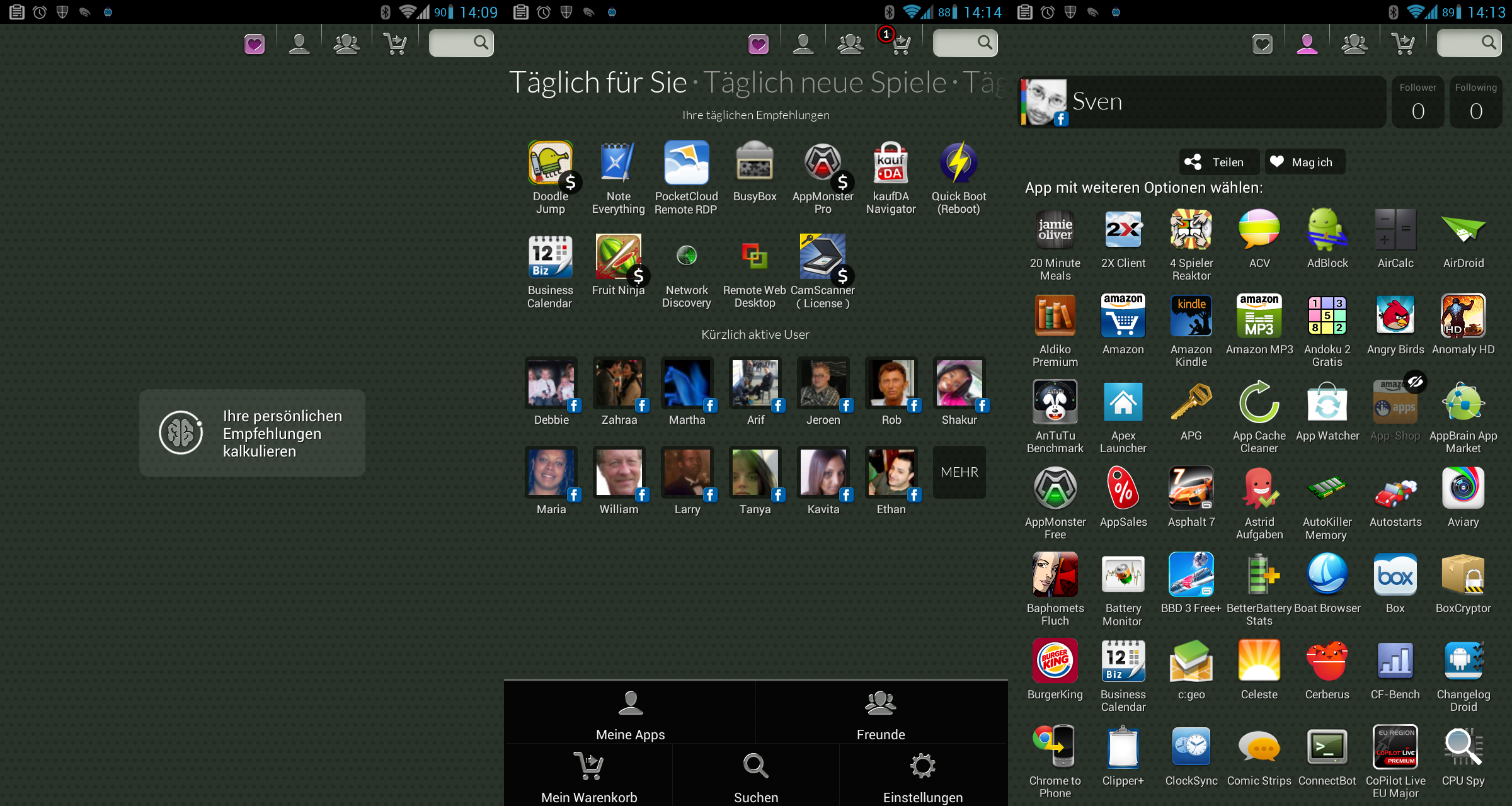Open Sven's profile picture

(1044, 102)
